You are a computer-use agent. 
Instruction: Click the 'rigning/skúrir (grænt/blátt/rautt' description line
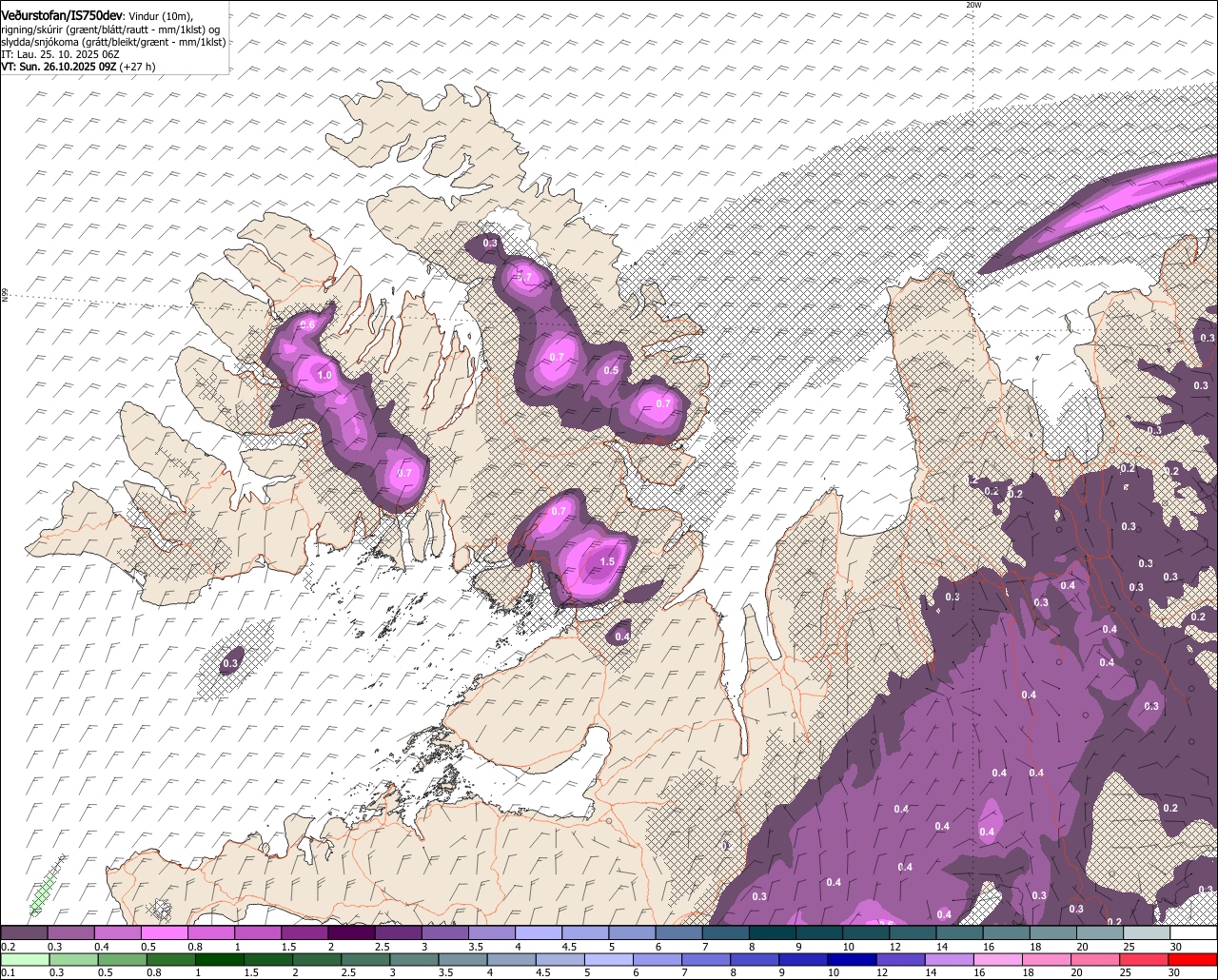(111, 30)
